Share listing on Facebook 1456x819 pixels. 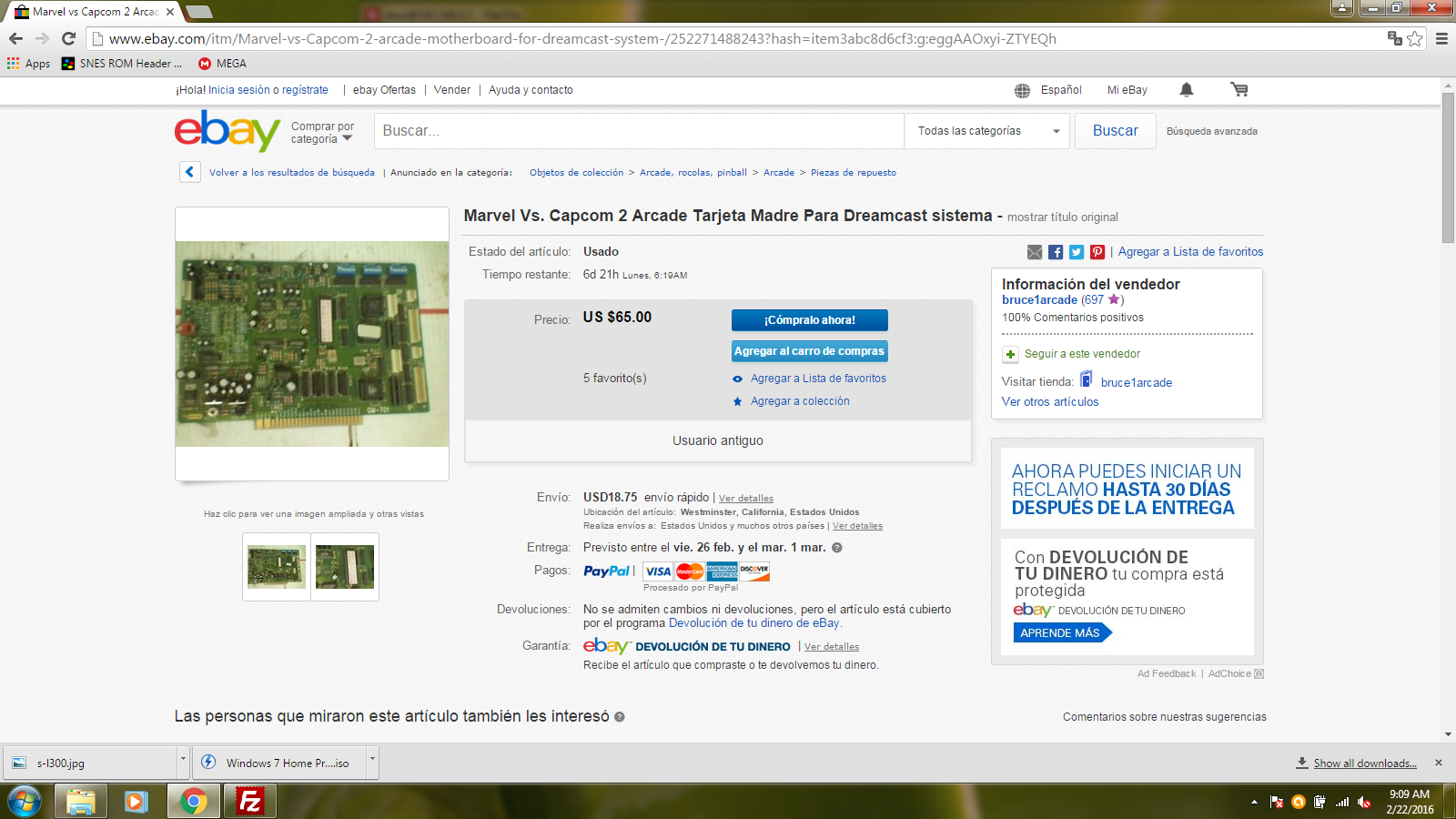coord(1056,252)
